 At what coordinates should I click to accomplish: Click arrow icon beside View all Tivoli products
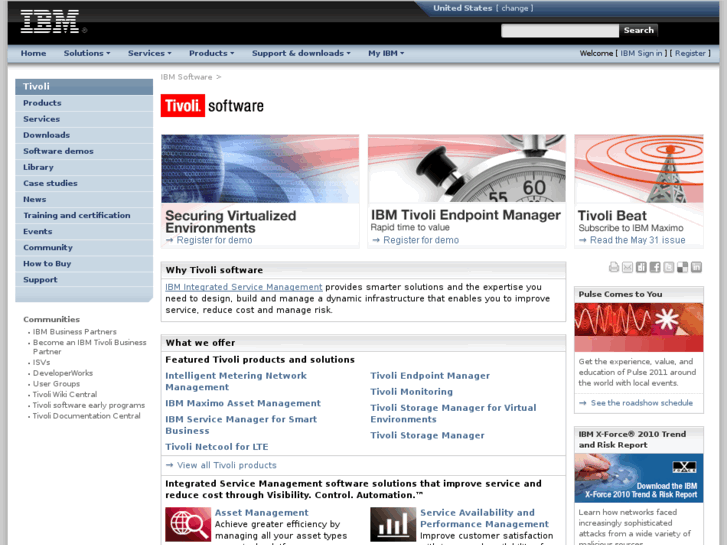[x=170, y=465]
